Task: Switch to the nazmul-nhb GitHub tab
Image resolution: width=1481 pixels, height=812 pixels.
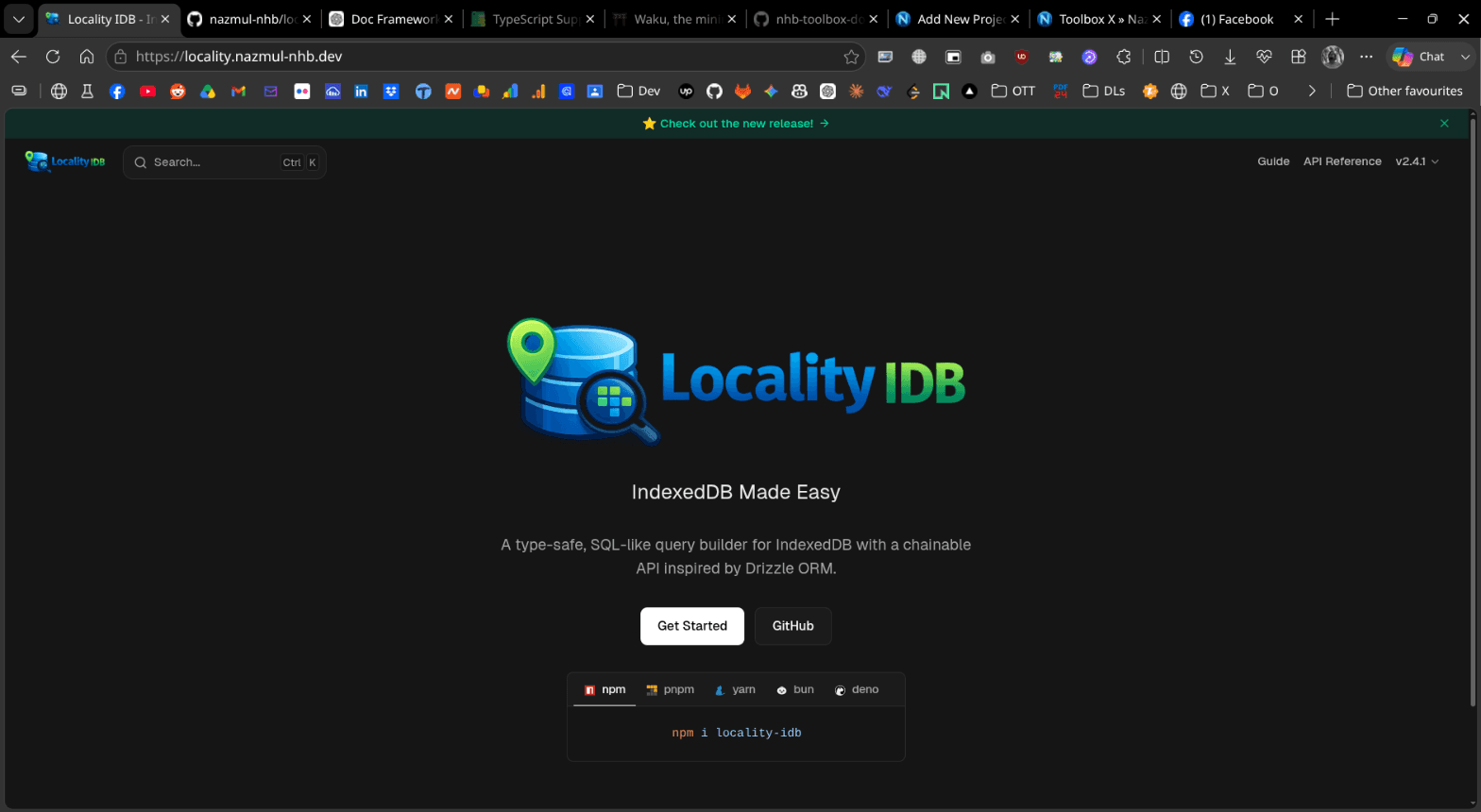Action: click(250, 19)
